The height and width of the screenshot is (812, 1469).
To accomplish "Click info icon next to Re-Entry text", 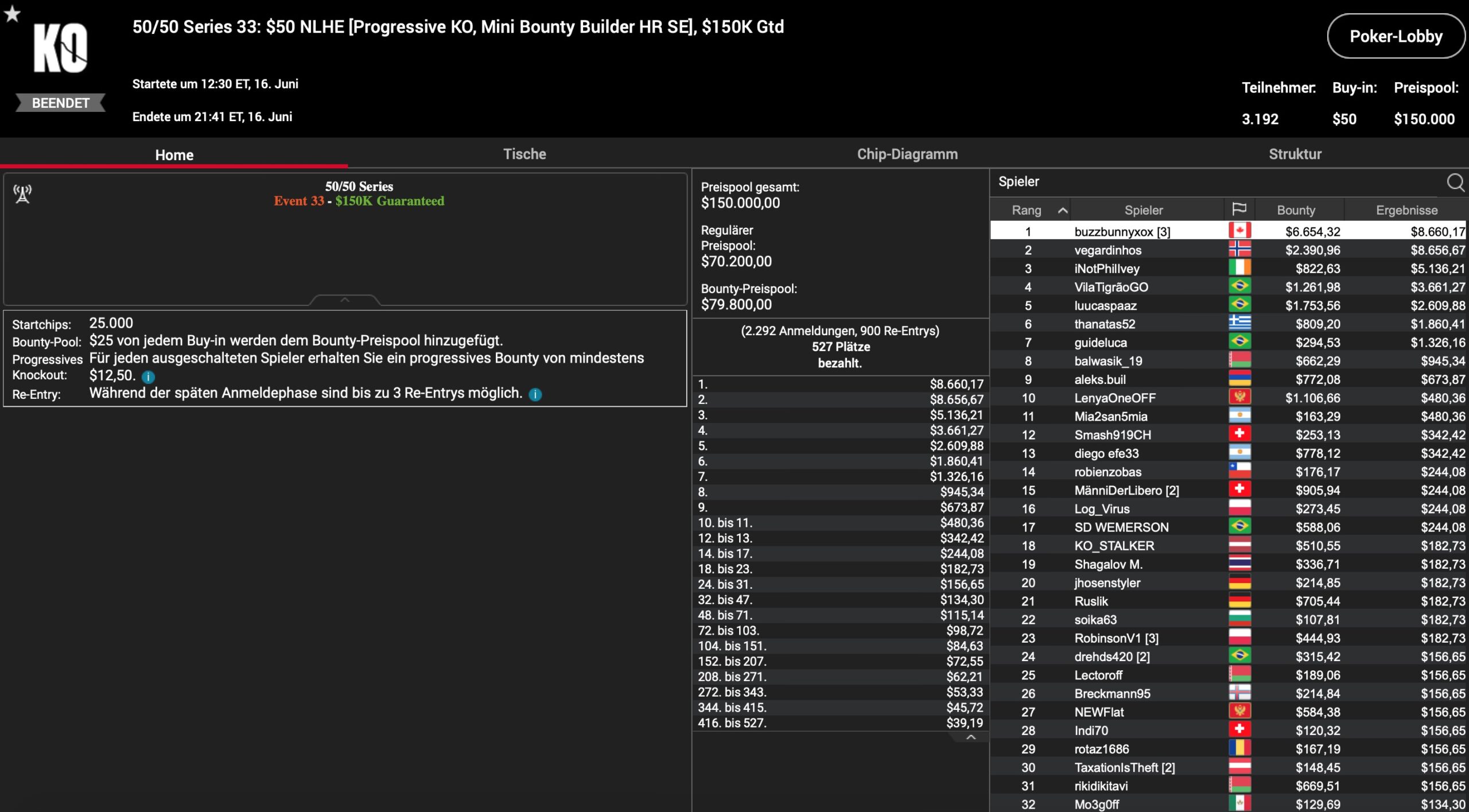I will (535, 394).
